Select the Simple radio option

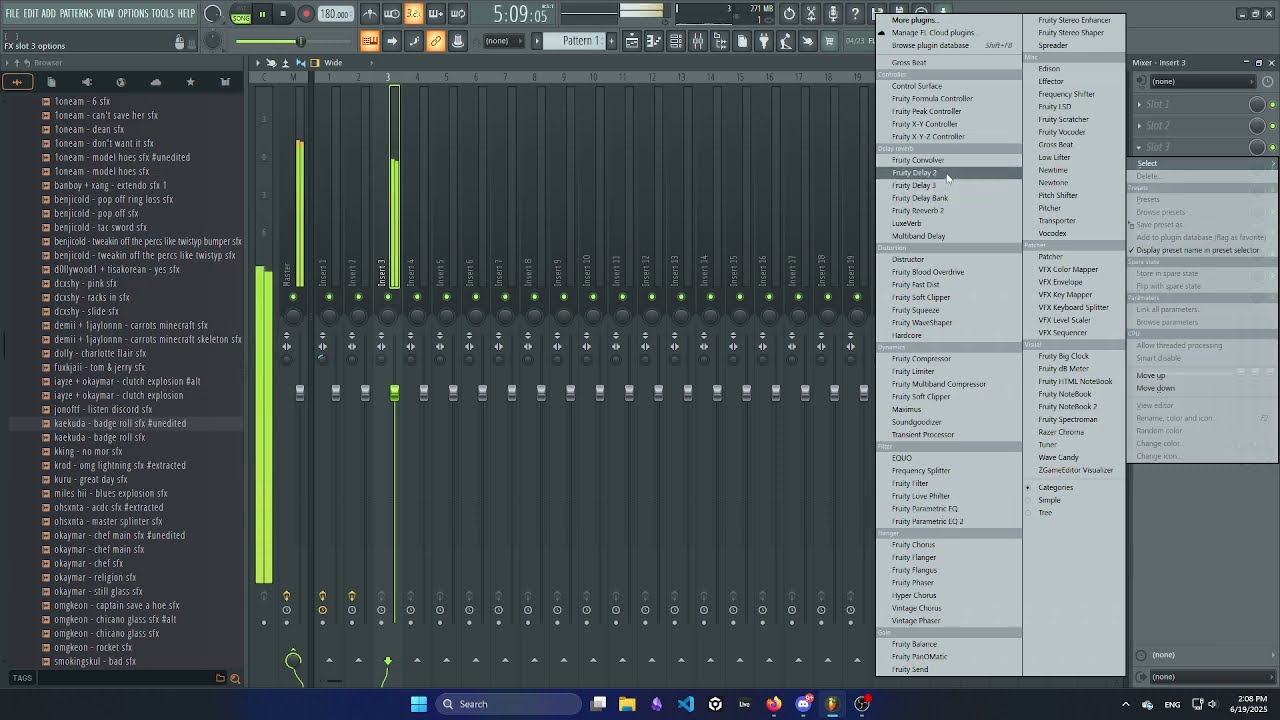point(1074,501)
